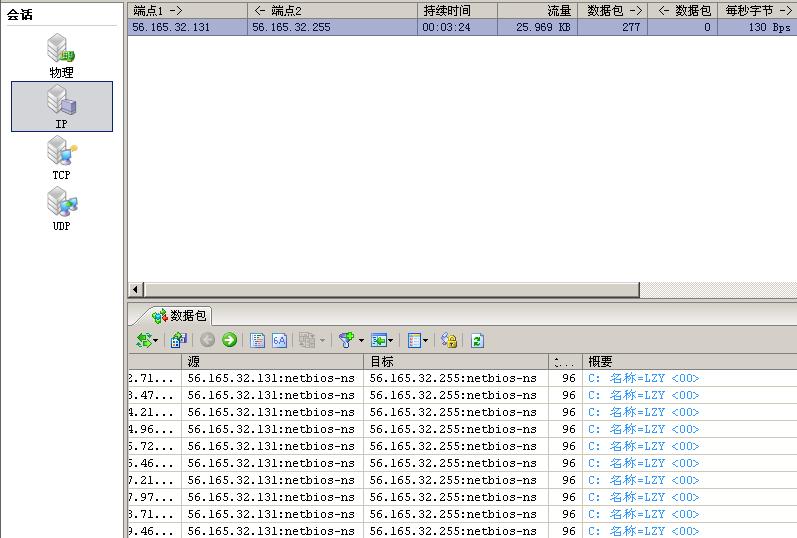The width and height of the screenshot is (797, 538).
Task: Click the 目标 column header
Action: [x=456, y=362]
